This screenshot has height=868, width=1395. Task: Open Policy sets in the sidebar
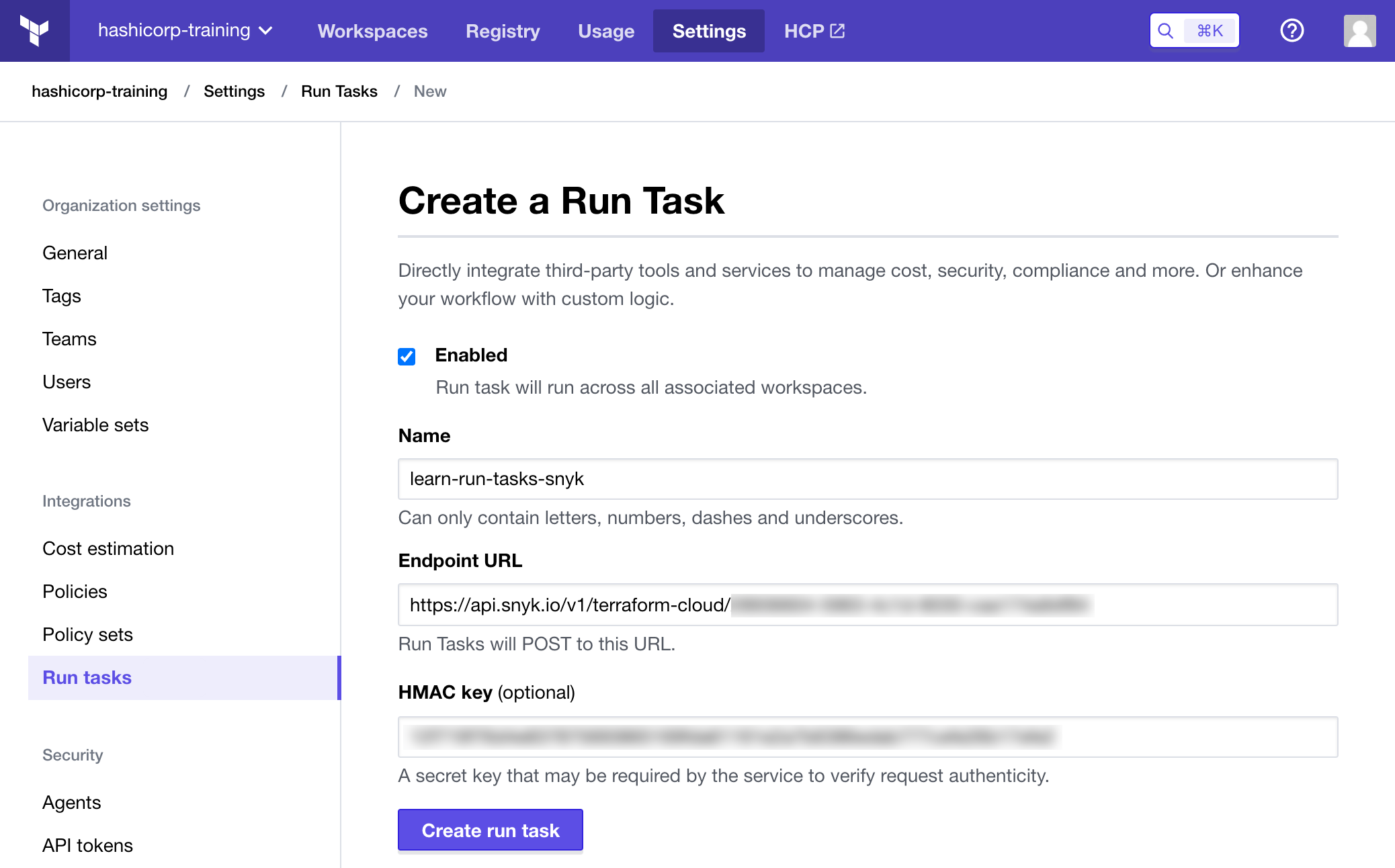(x=87, y=634)
